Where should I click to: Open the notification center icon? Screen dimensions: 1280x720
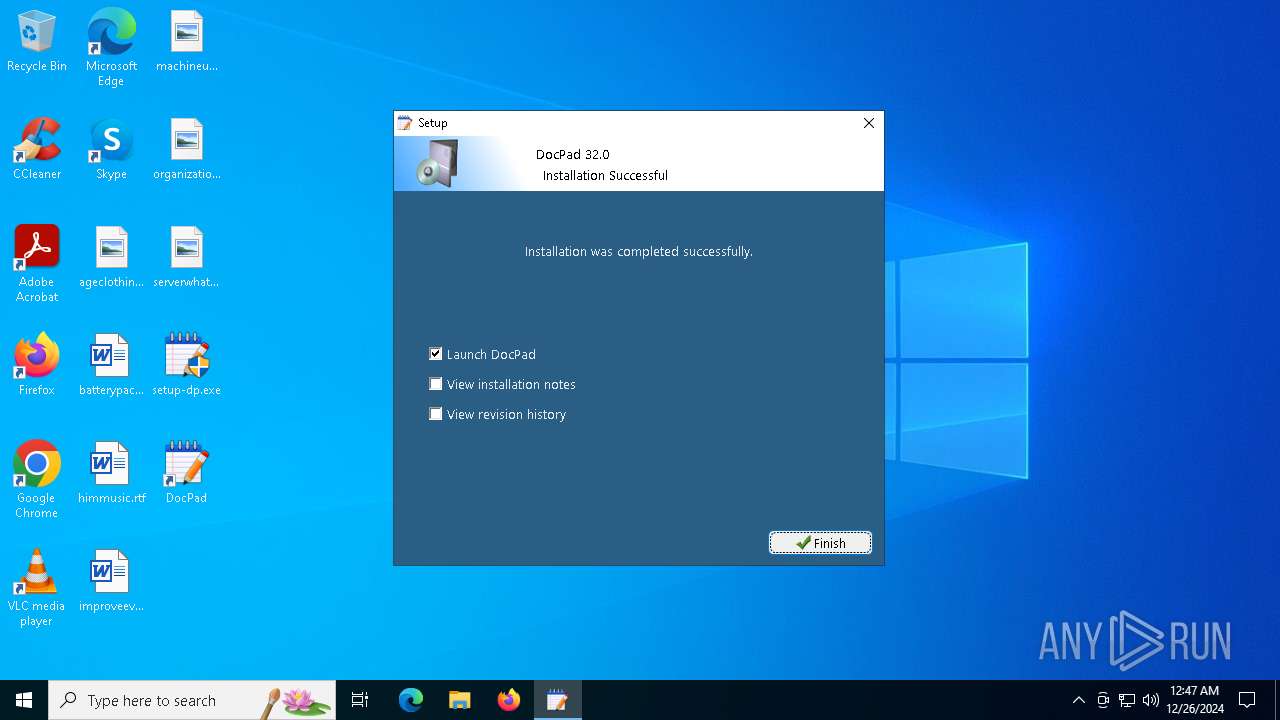(1247, 700)
